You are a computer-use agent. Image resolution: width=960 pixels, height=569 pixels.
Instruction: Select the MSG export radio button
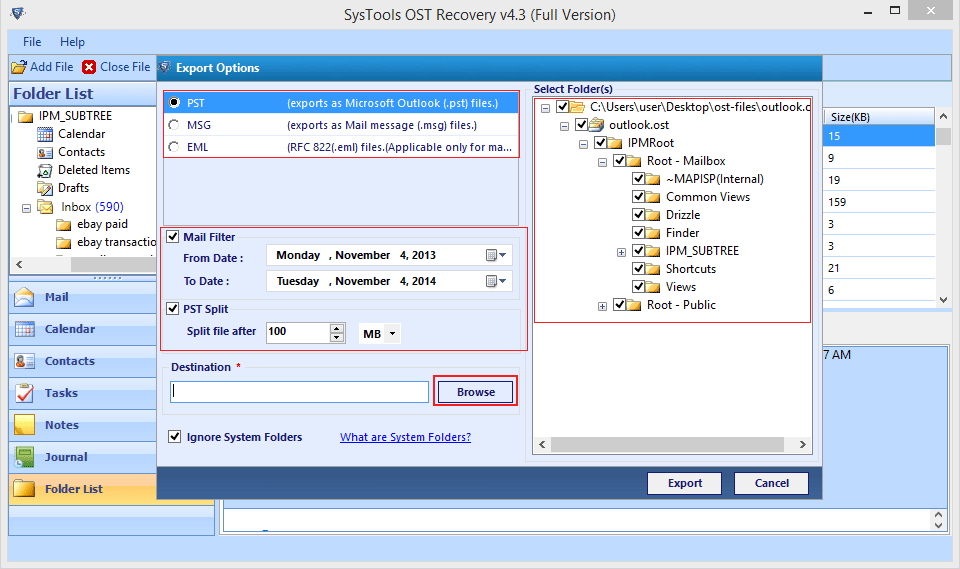tap(174, 125)
